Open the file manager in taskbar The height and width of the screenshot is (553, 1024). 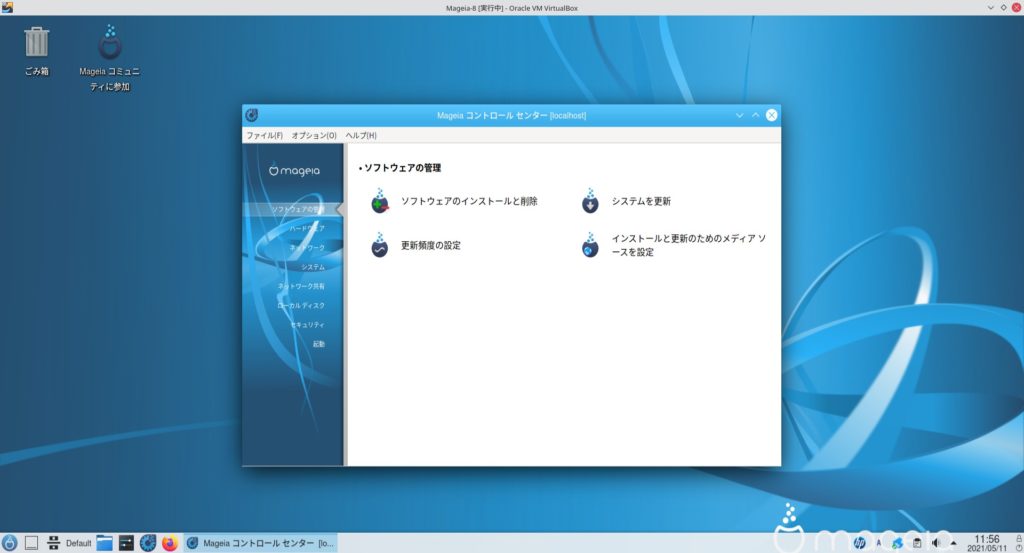click(x=104, y=543)
